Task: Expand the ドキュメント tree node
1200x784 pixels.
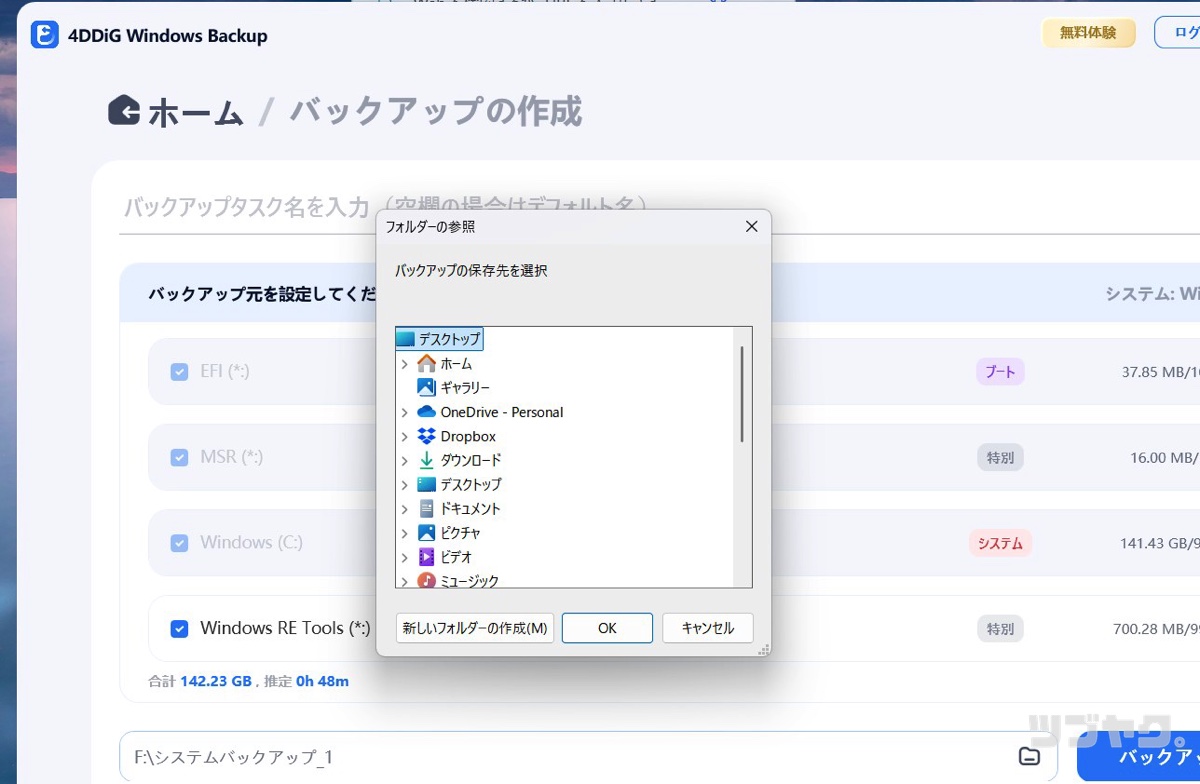Action: [405, 508]
